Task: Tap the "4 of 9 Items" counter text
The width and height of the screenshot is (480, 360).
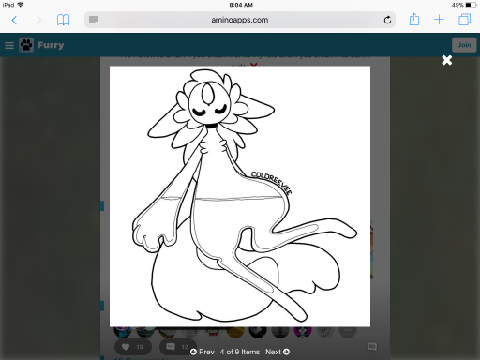Action: coord(240,352)
